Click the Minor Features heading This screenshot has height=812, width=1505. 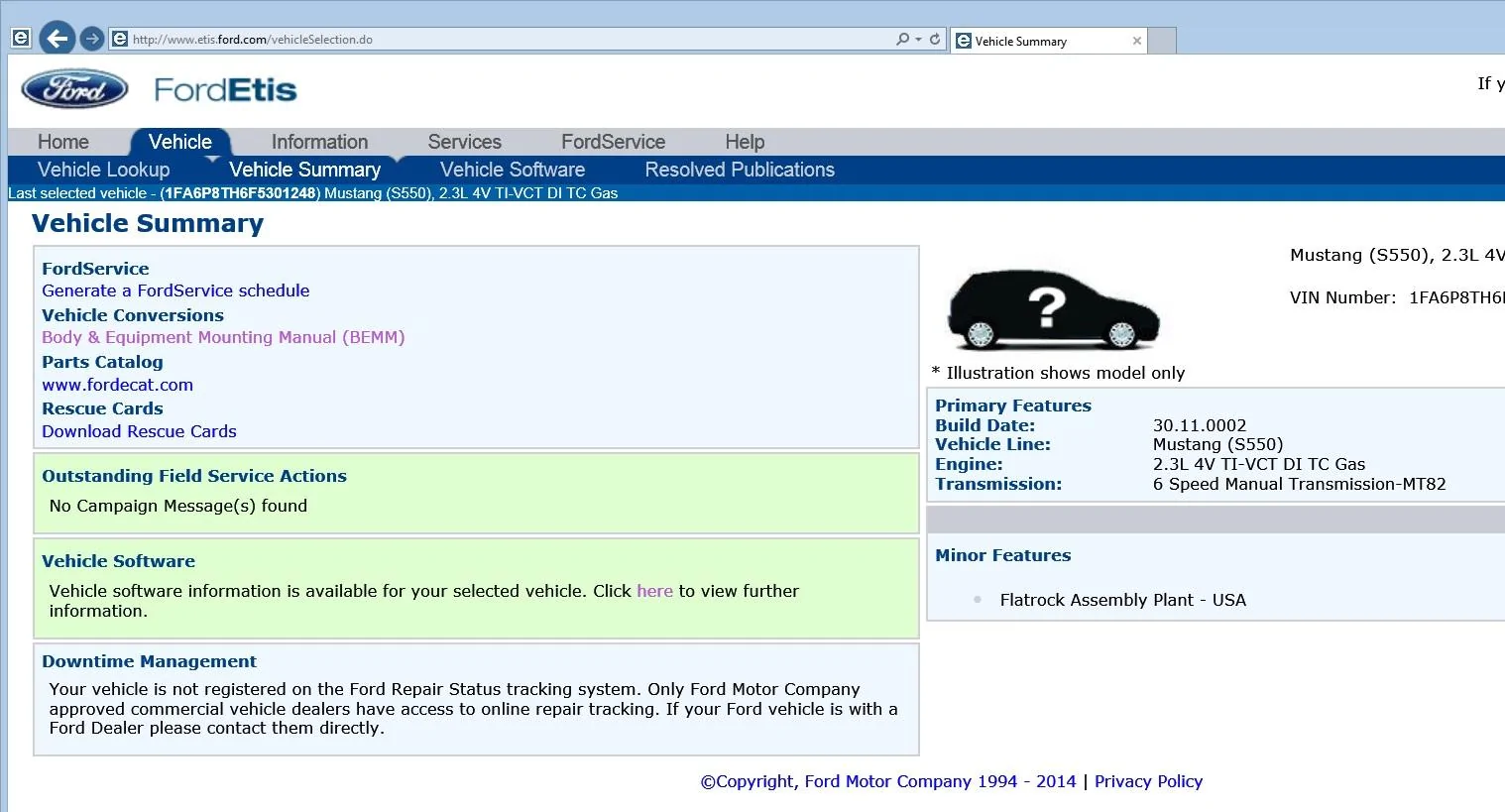pyautogui.click(x=1003, y=555)
